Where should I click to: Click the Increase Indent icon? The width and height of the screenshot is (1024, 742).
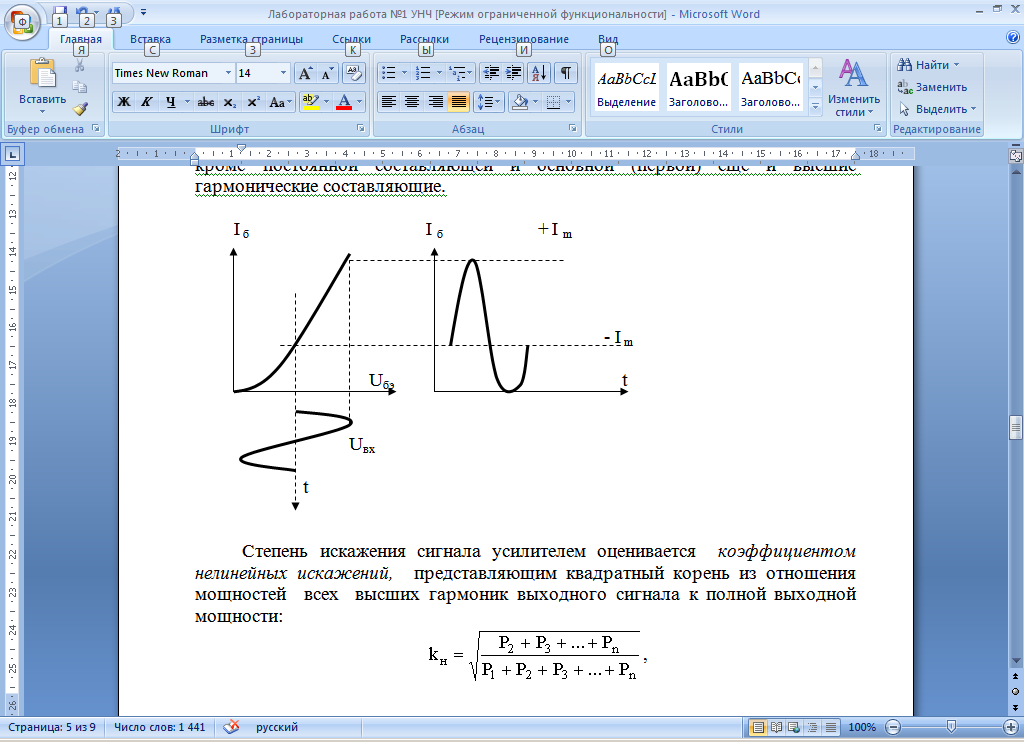click(x=513, y=73)
